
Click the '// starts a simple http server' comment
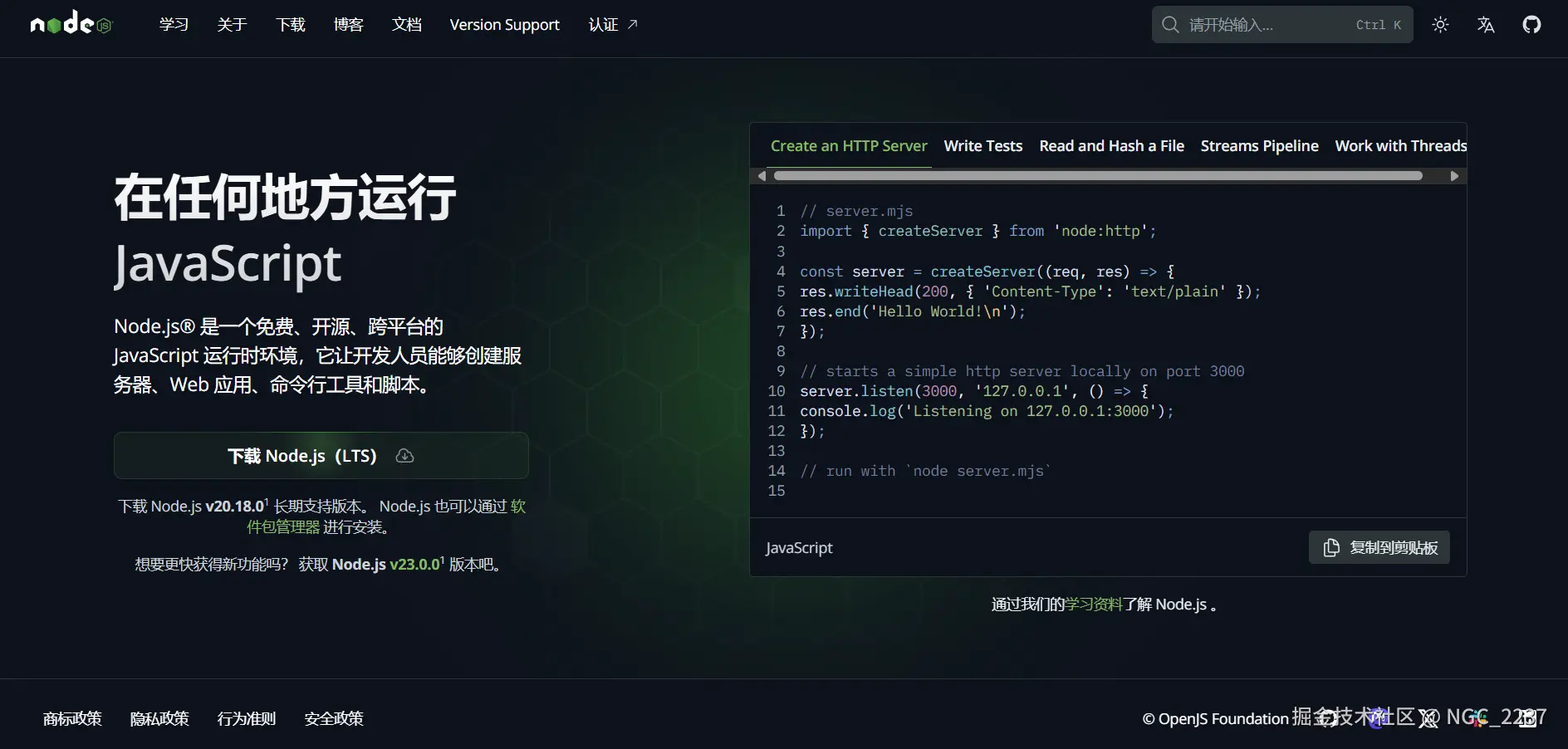point(1022,371)
